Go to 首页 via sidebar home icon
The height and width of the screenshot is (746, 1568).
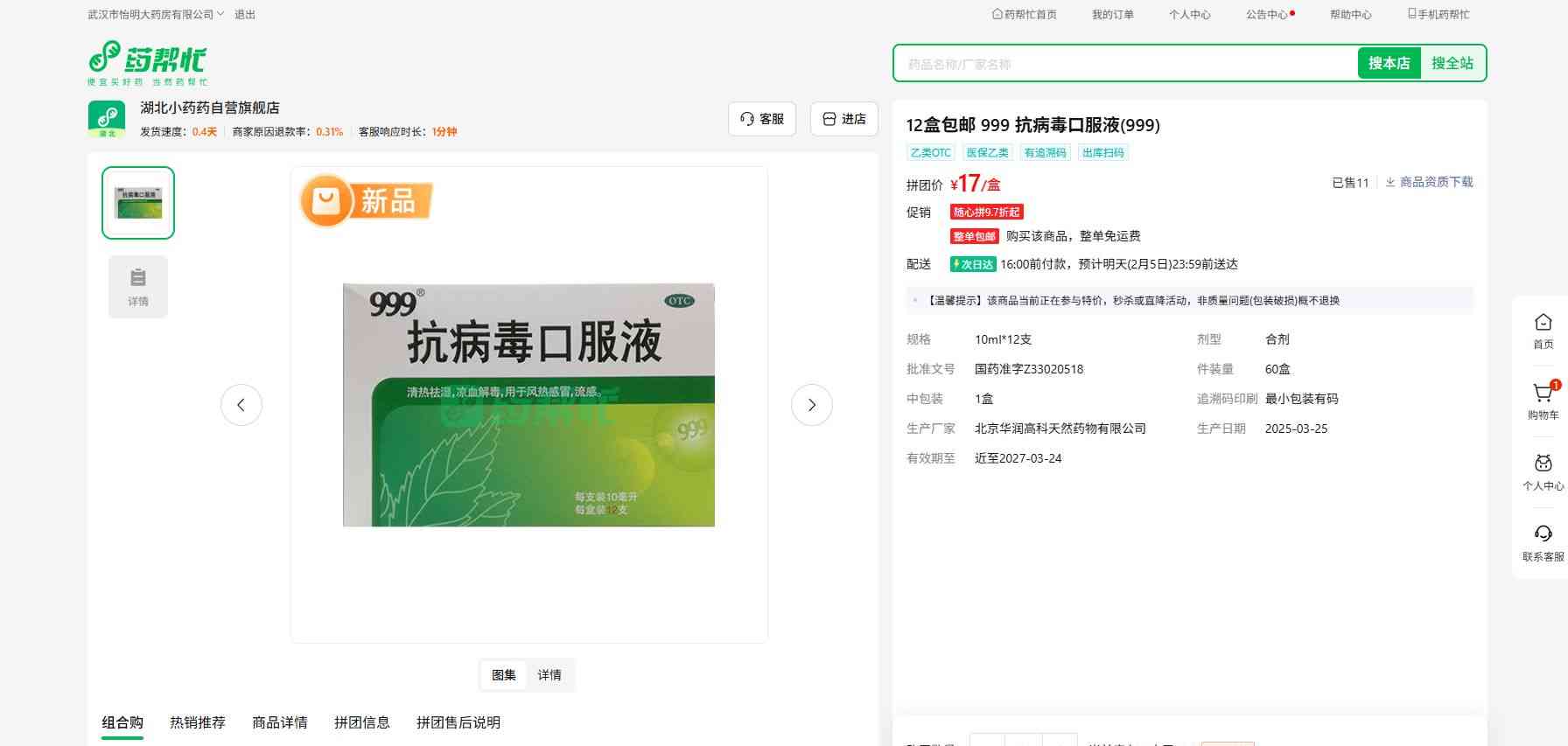(1543, 331)
